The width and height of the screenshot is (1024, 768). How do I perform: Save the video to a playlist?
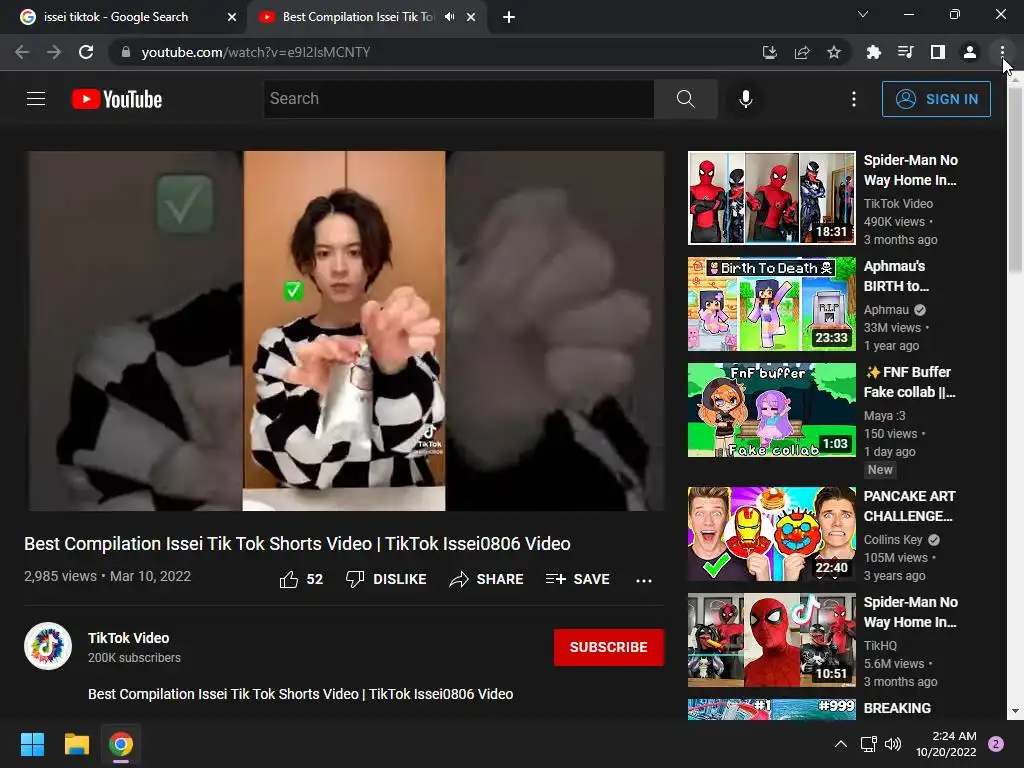click(578, 579)
